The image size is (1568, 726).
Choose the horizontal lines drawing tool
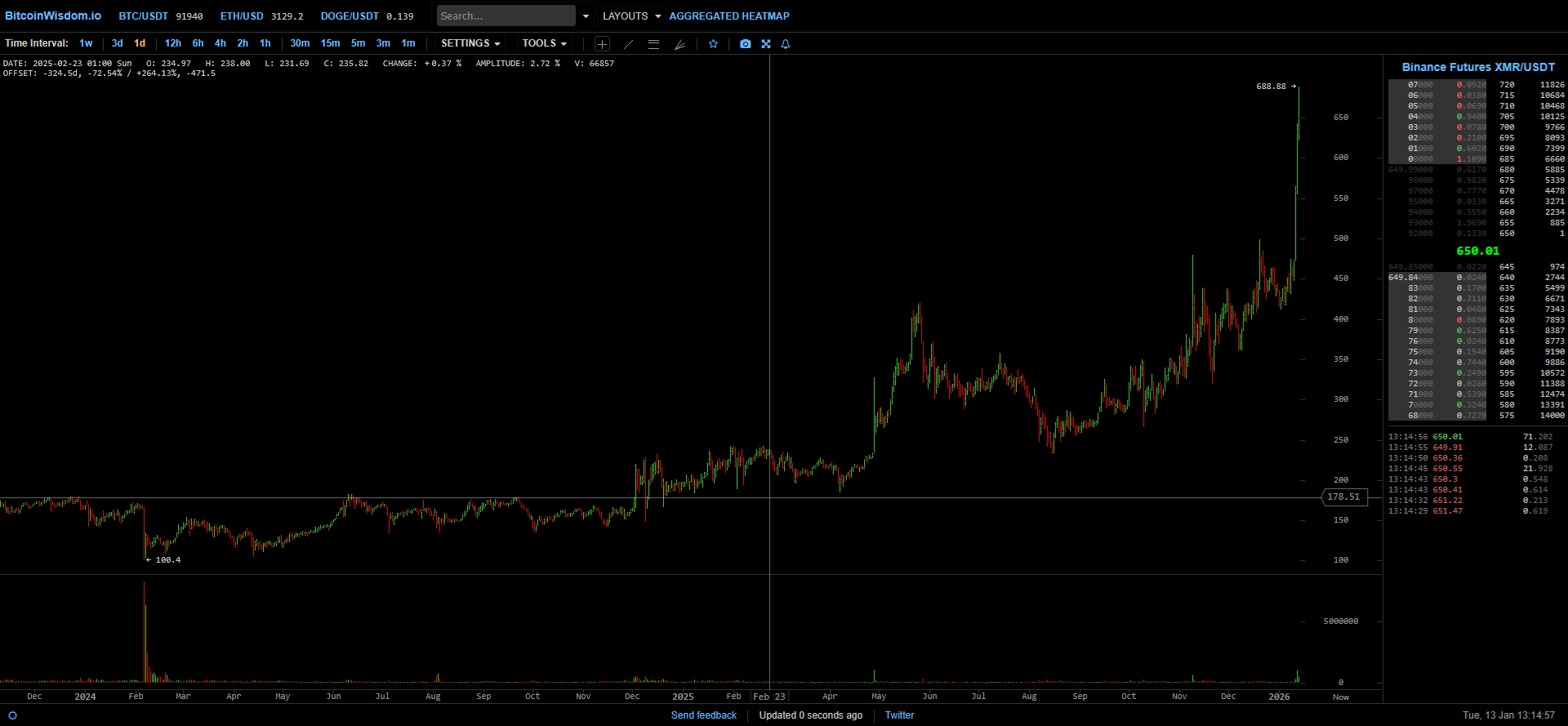tap(653, 44)
